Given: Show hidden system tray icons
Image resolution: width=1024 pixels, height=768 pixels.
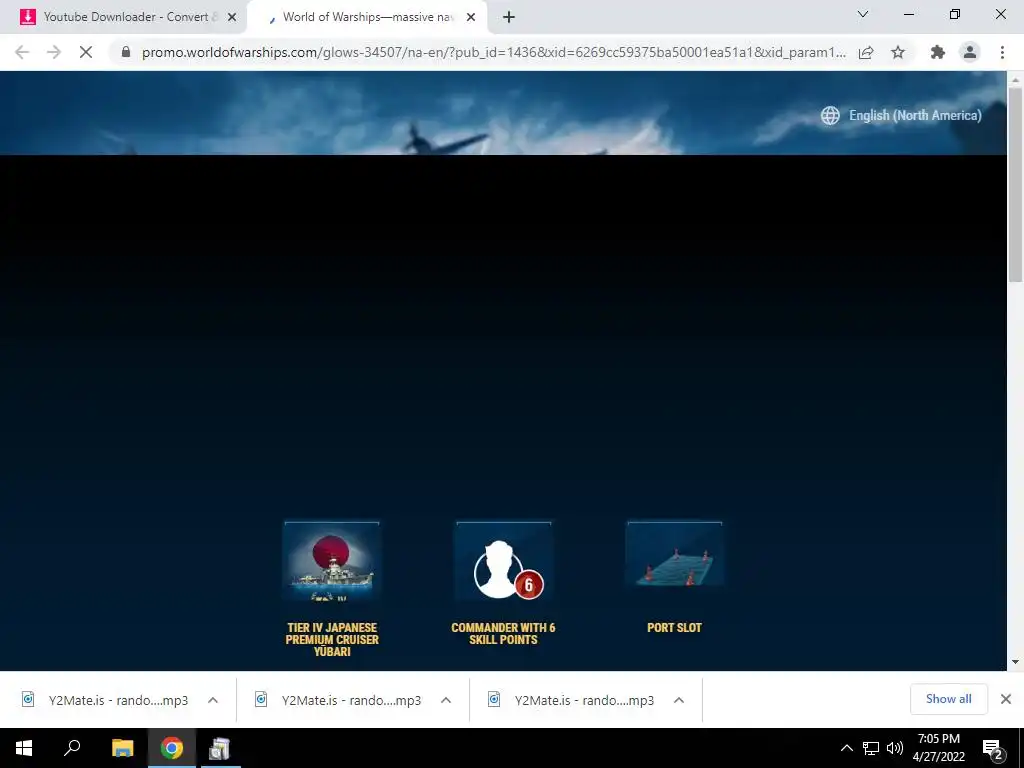Looking at the screenshot, I should [x=846, y=748].
